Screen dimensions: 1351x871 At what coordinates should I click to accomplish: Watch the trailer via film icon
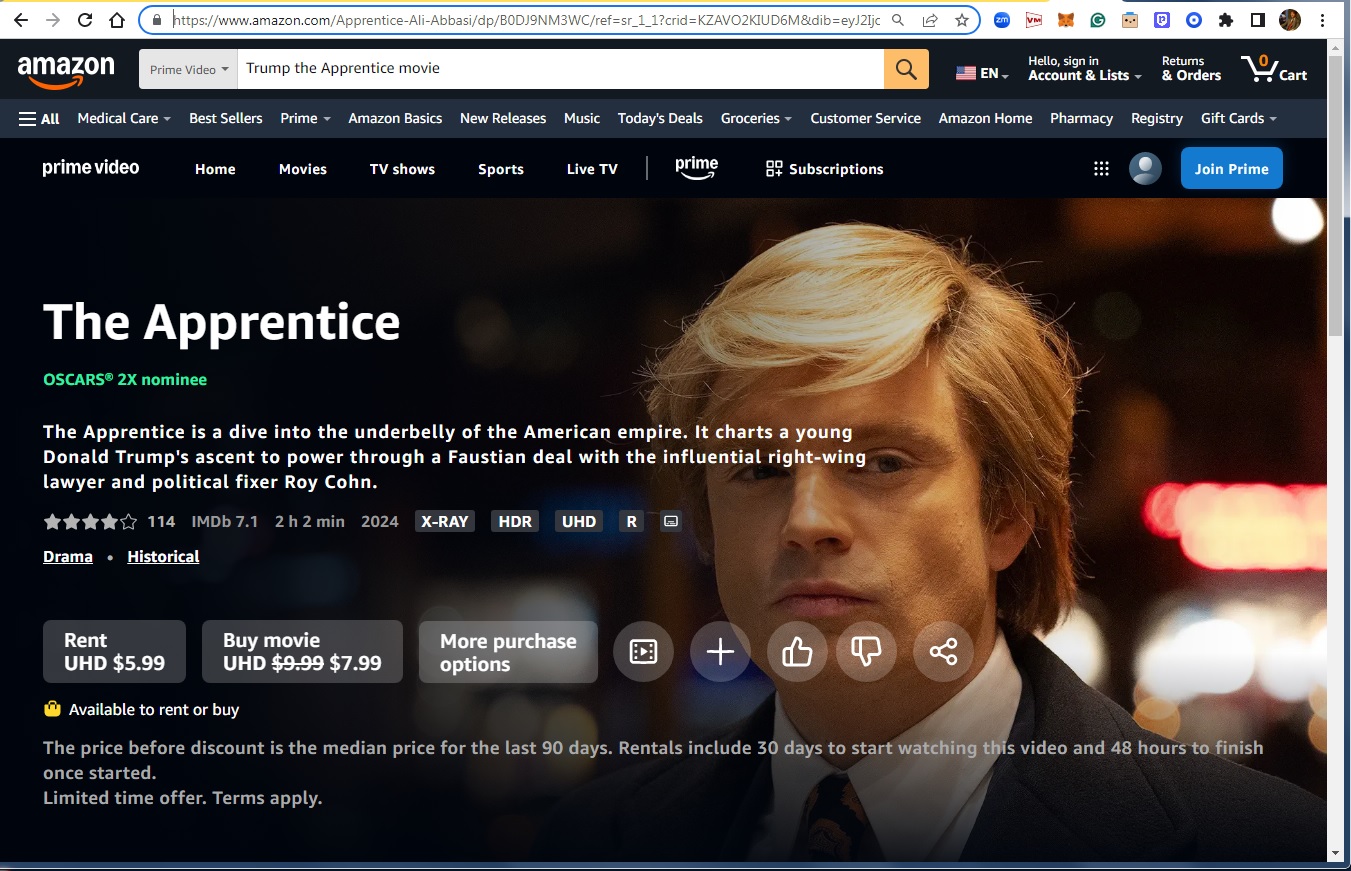pos(643,652)
